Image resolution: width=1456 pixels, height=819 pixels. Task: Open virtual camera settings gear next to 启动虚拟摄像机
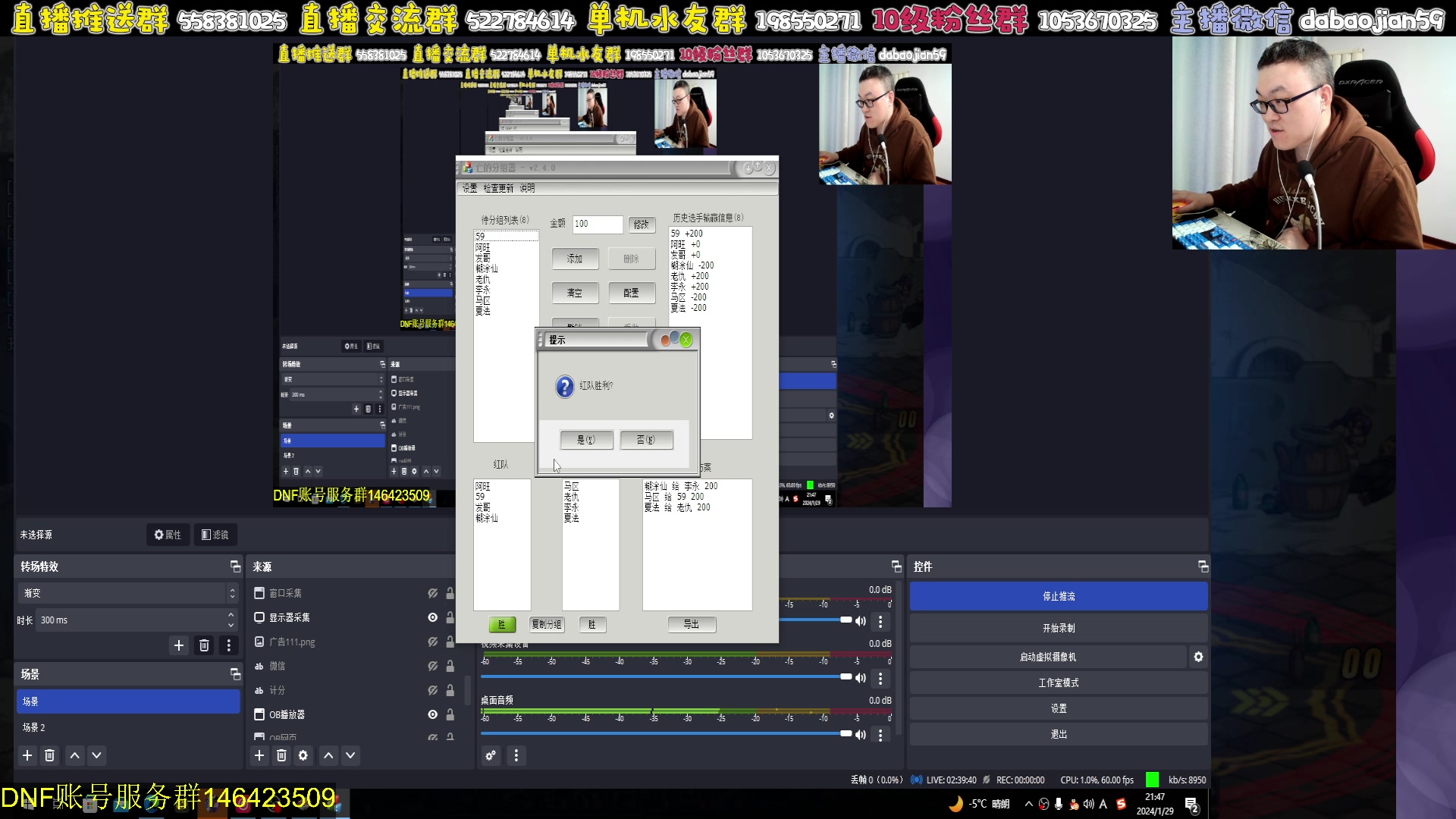(x=1198, y=657)
